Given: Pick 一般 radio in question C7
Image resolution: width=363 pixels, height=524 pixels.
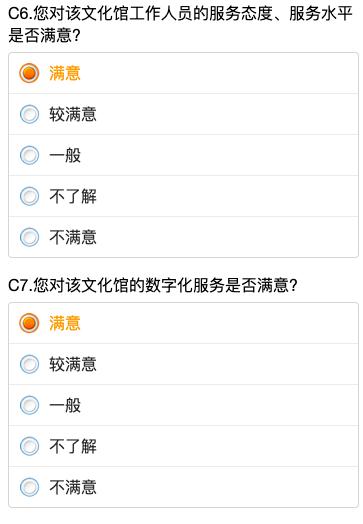Looking at the screenshot, I should point(29,405).
